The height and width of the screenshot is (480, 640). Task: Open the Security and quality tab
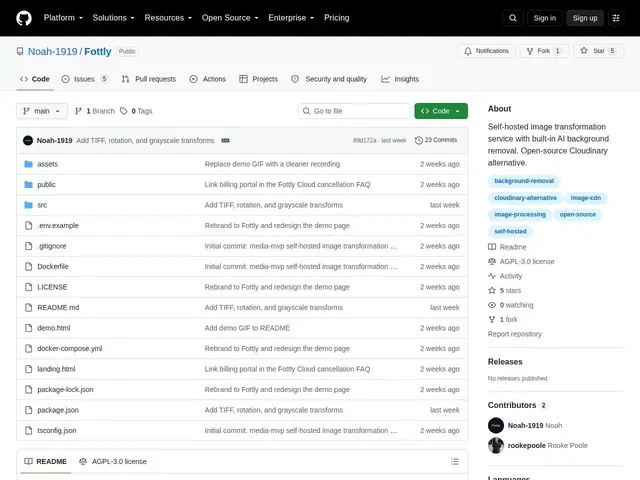[329, 79]
